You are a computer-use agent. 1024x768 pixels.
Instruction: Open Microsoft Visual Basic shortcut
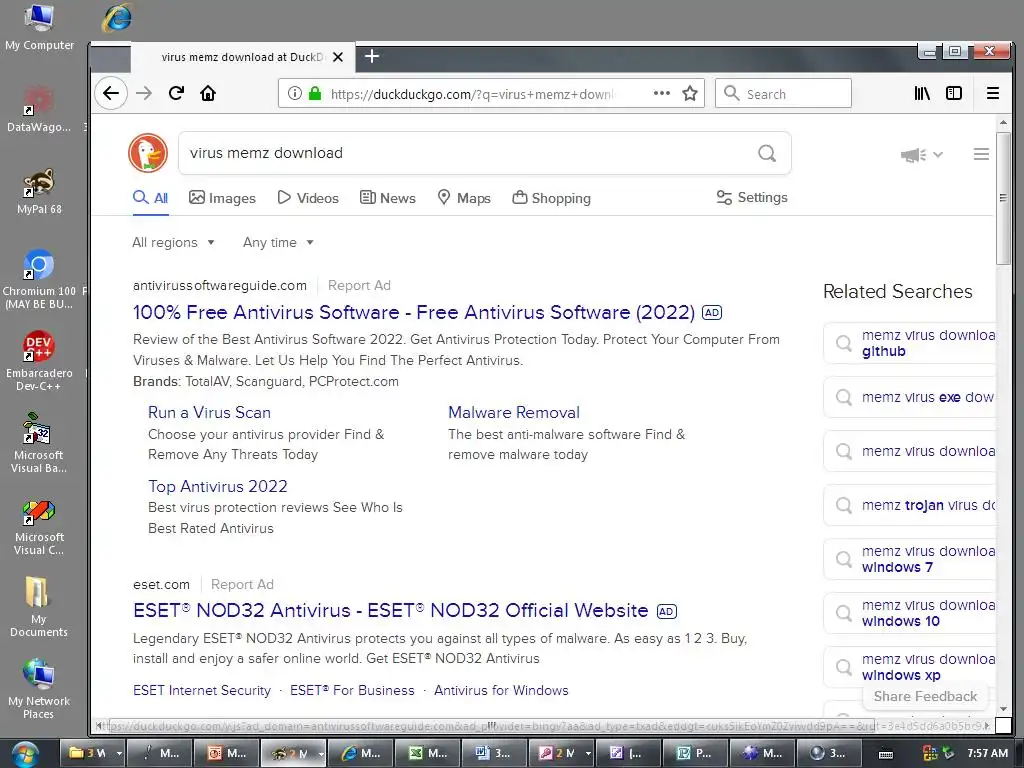[x=39, y=443]
